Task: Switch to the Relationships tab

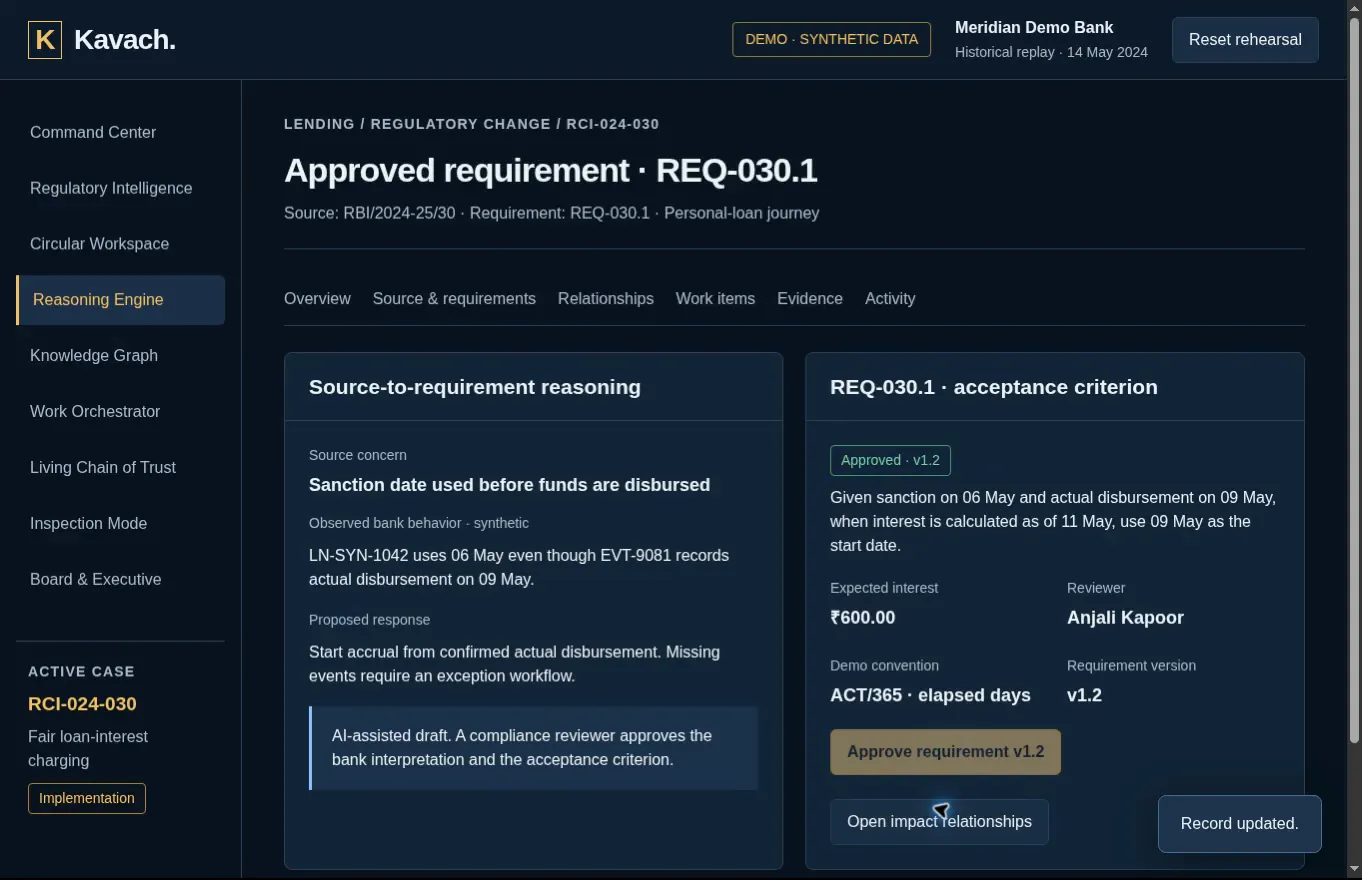Action: click(x=606, y=299)
